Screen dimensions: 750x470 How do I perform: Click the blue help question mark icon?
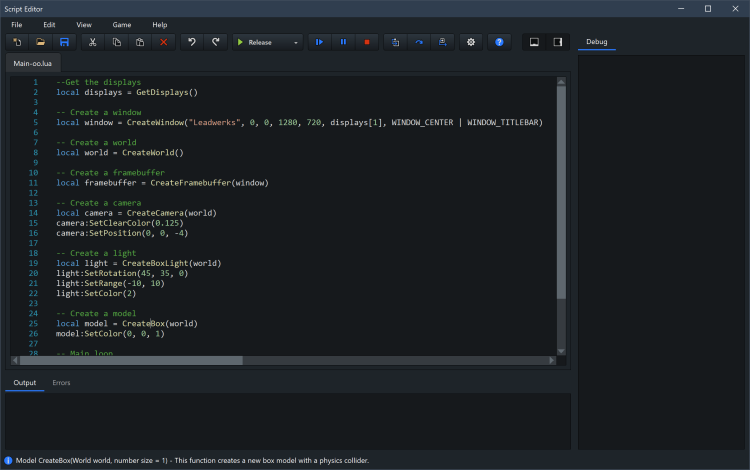coord(499,42)
